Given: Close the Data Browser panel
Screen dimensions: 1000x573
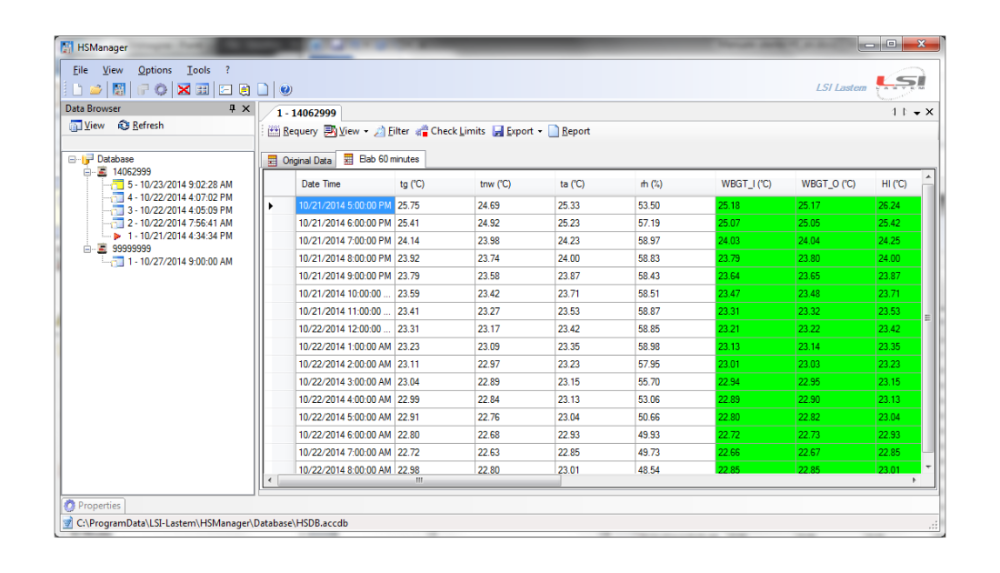Looking at the screenshot, I should pyautogui.click(x=246, y=108).
